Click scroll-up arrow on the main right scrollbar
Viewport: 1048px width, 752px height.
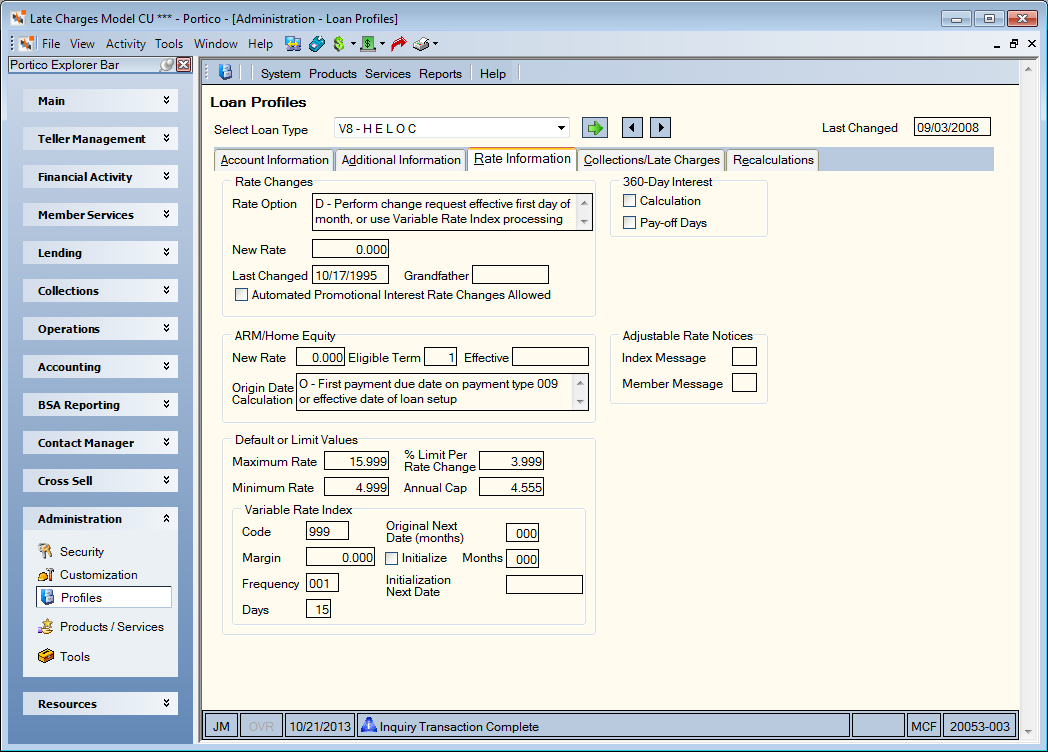pyautogui.click(x=1028, y=69)
